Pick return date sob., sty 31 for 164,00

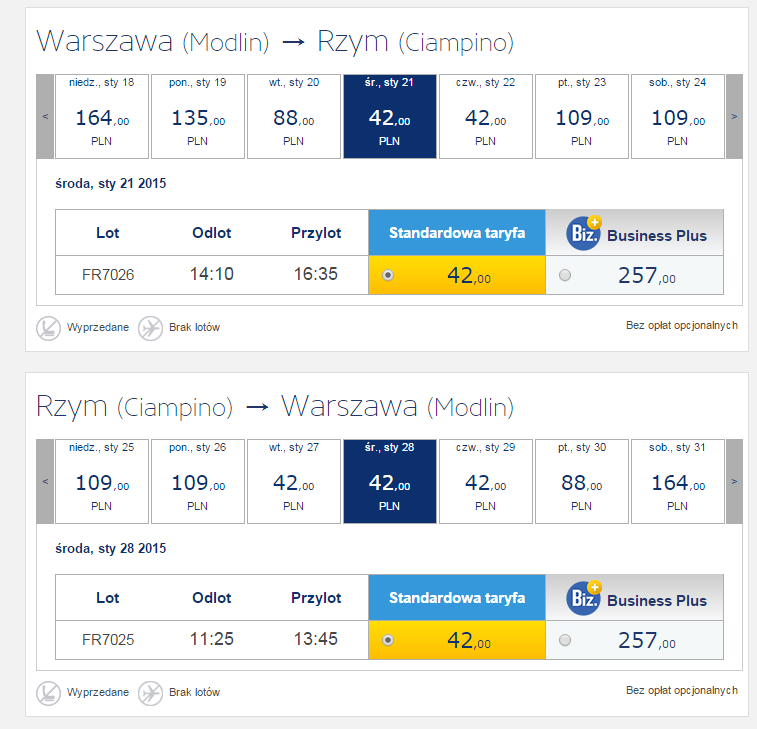[x=678, y=481]
